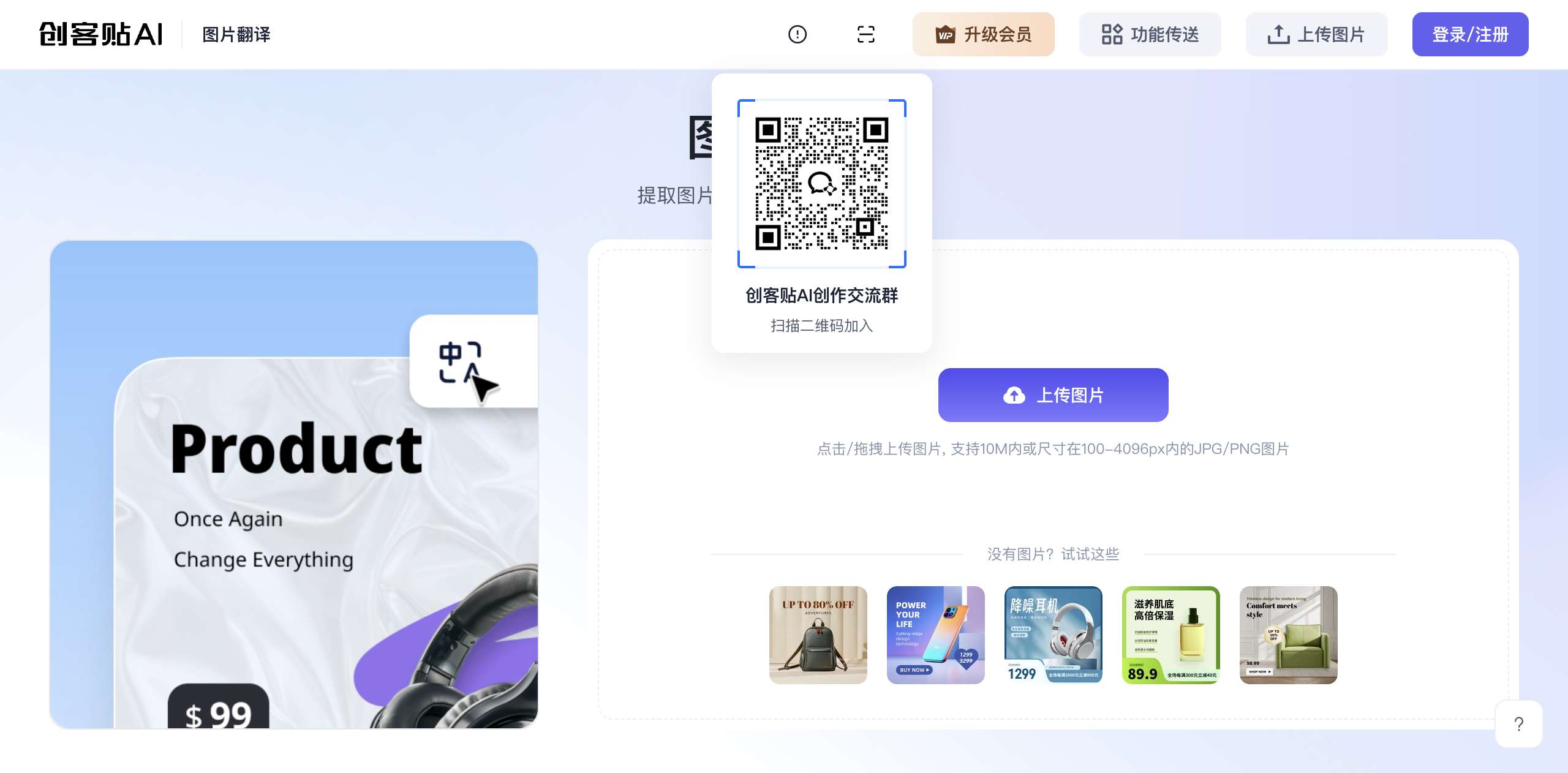Click the WeChat group QR code

click(821, 184)
